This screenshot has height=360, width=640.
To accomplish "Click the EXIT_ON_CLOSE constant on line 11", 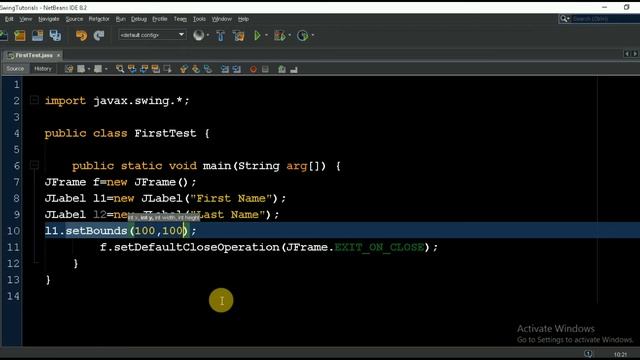I will click(x=379, y=247).
